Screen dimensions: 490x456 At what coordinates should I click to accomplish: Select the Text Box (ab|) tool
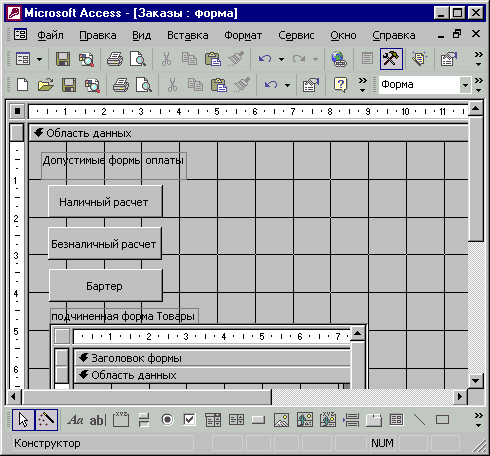98,420
